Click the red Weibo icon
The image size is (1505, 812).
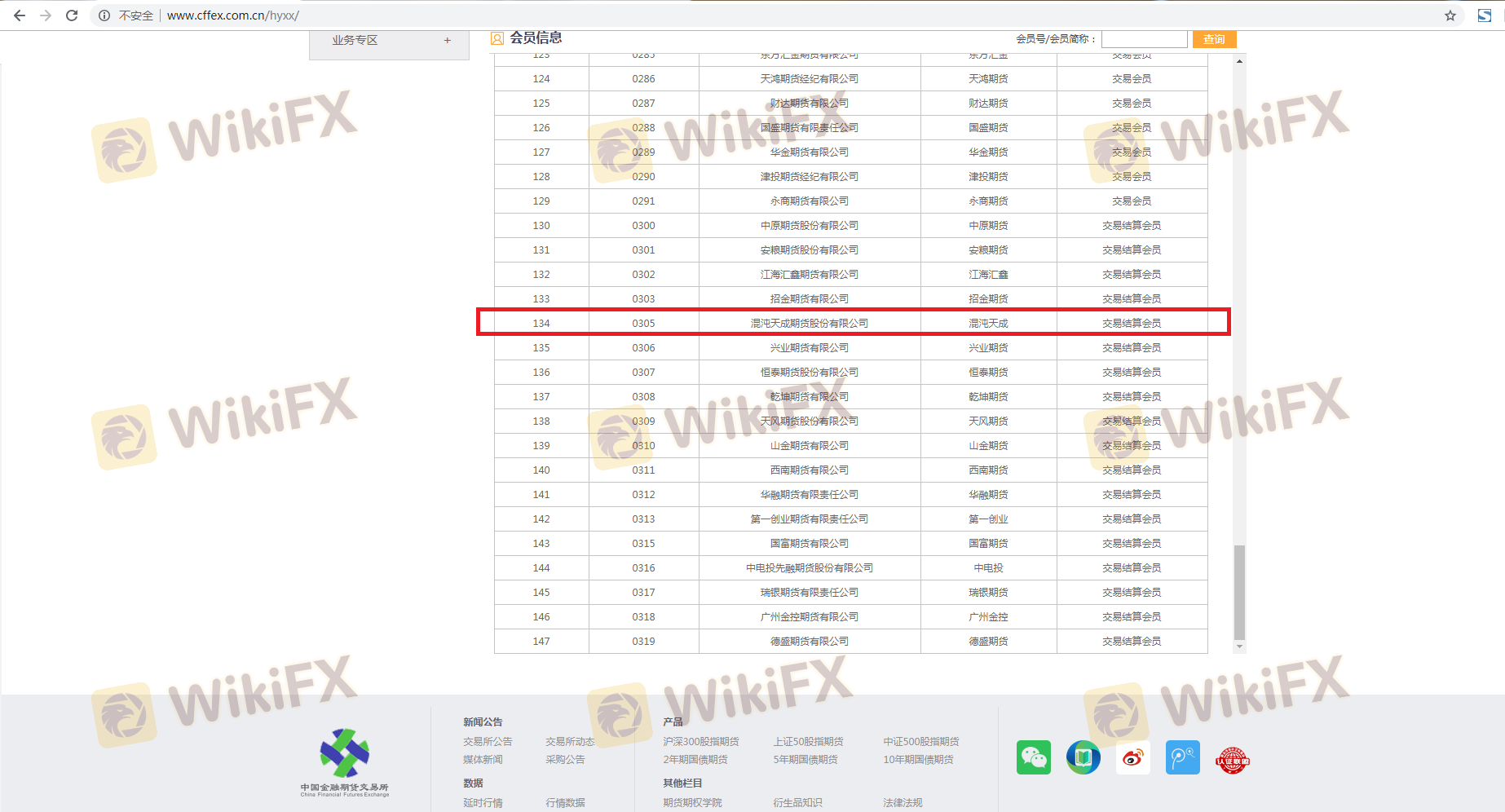(x=1132, y=757)
